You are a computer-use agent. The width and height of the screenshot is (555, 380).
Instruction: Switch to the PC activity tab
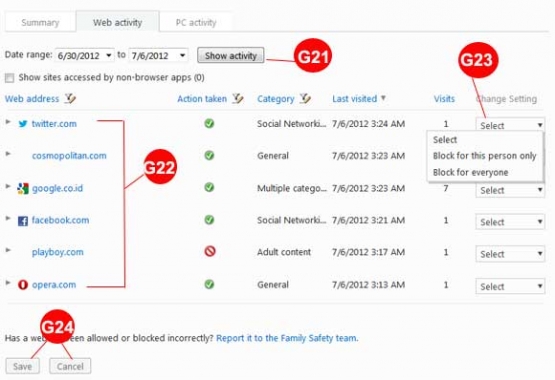pyautogui.click(x=196, y=23)
